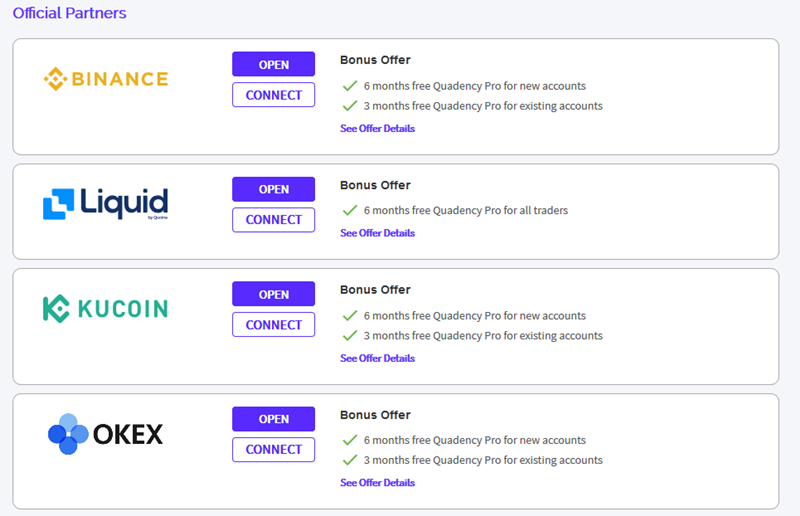View Binance See Offer Details link
This screenshot has height=516, width=800.
pyautogui.click(x=378, y=129)
